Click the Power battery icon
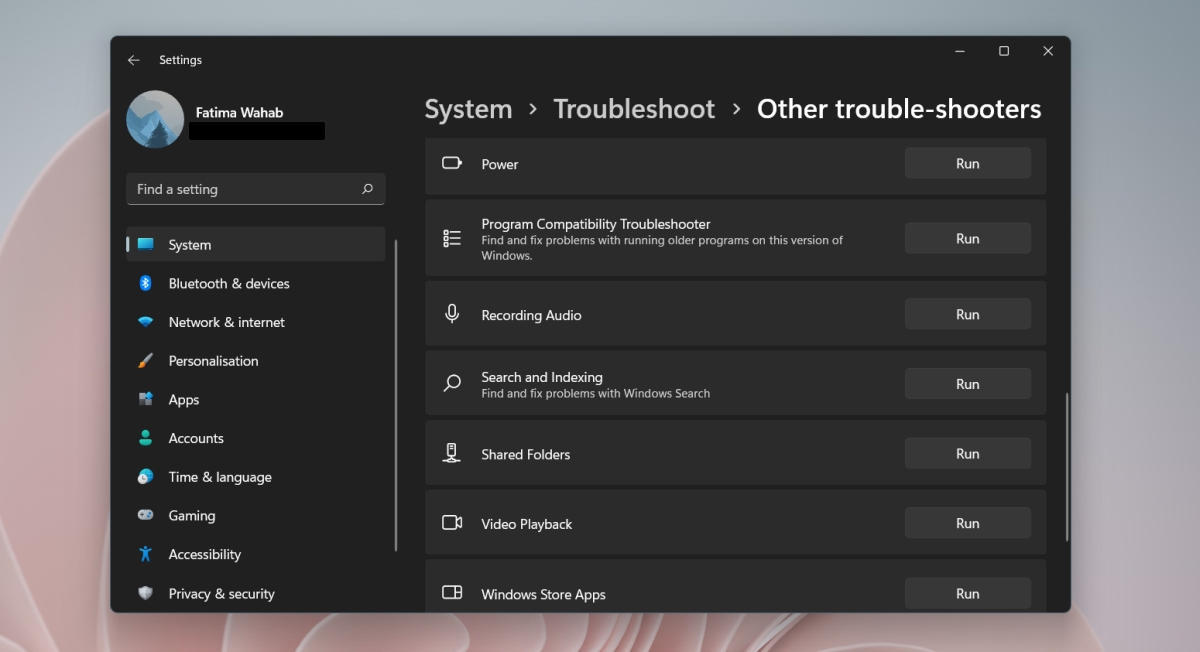 tap(452, 163)
